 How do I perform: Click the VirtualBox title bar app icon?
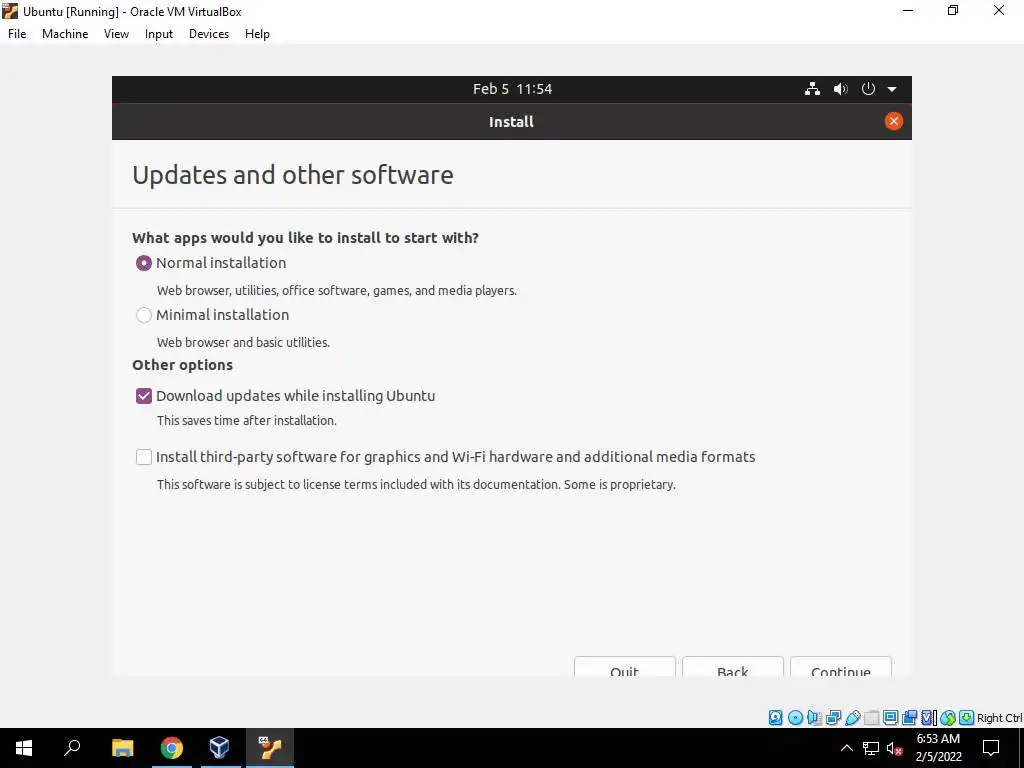click(x=10, y=11)
